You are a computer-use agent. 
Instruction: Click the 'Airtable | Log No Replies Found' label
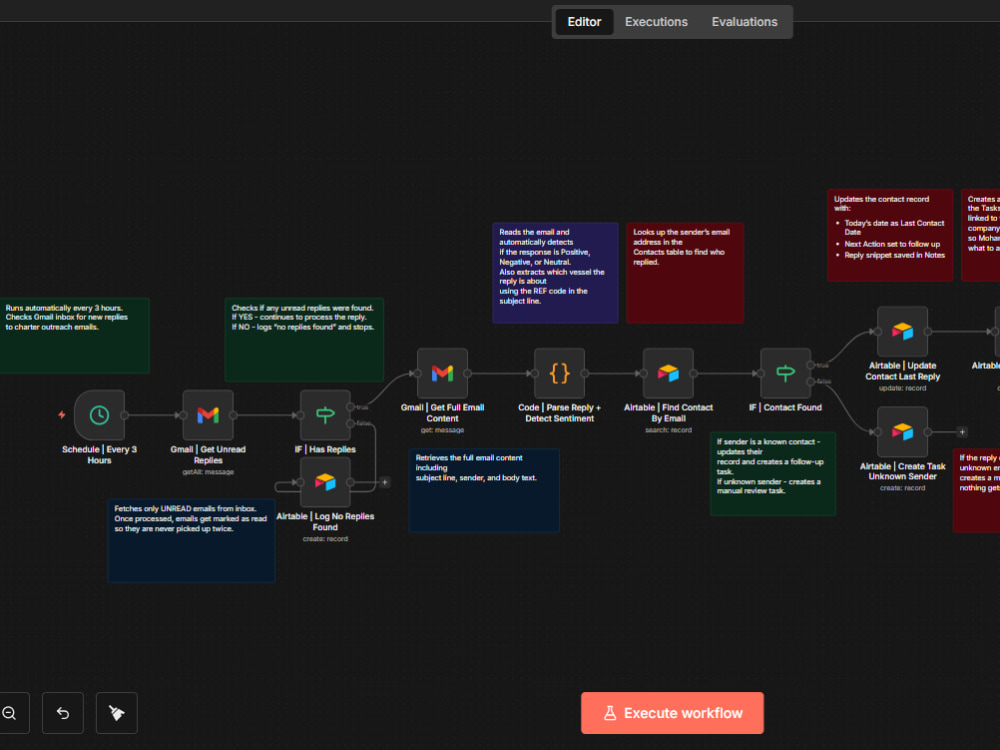click(325, 522)
